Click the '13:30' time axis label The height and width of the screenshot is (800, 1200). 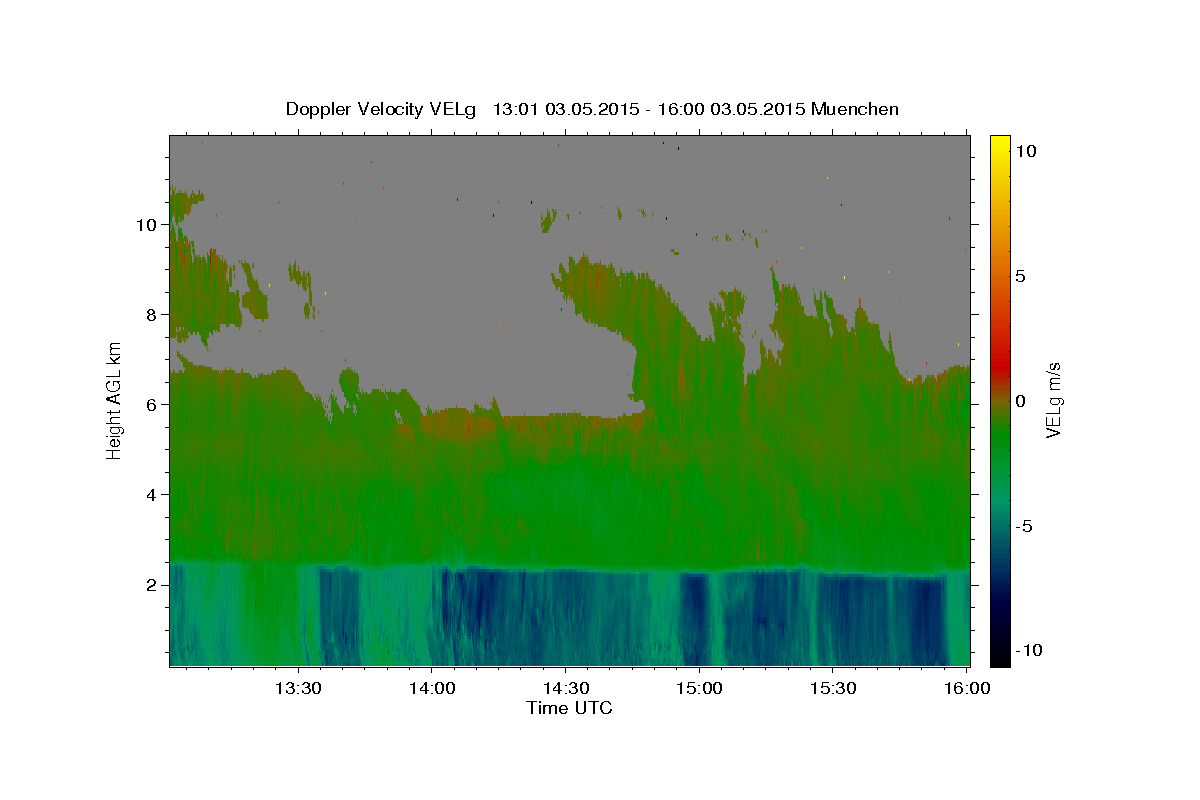click(297, 688)
